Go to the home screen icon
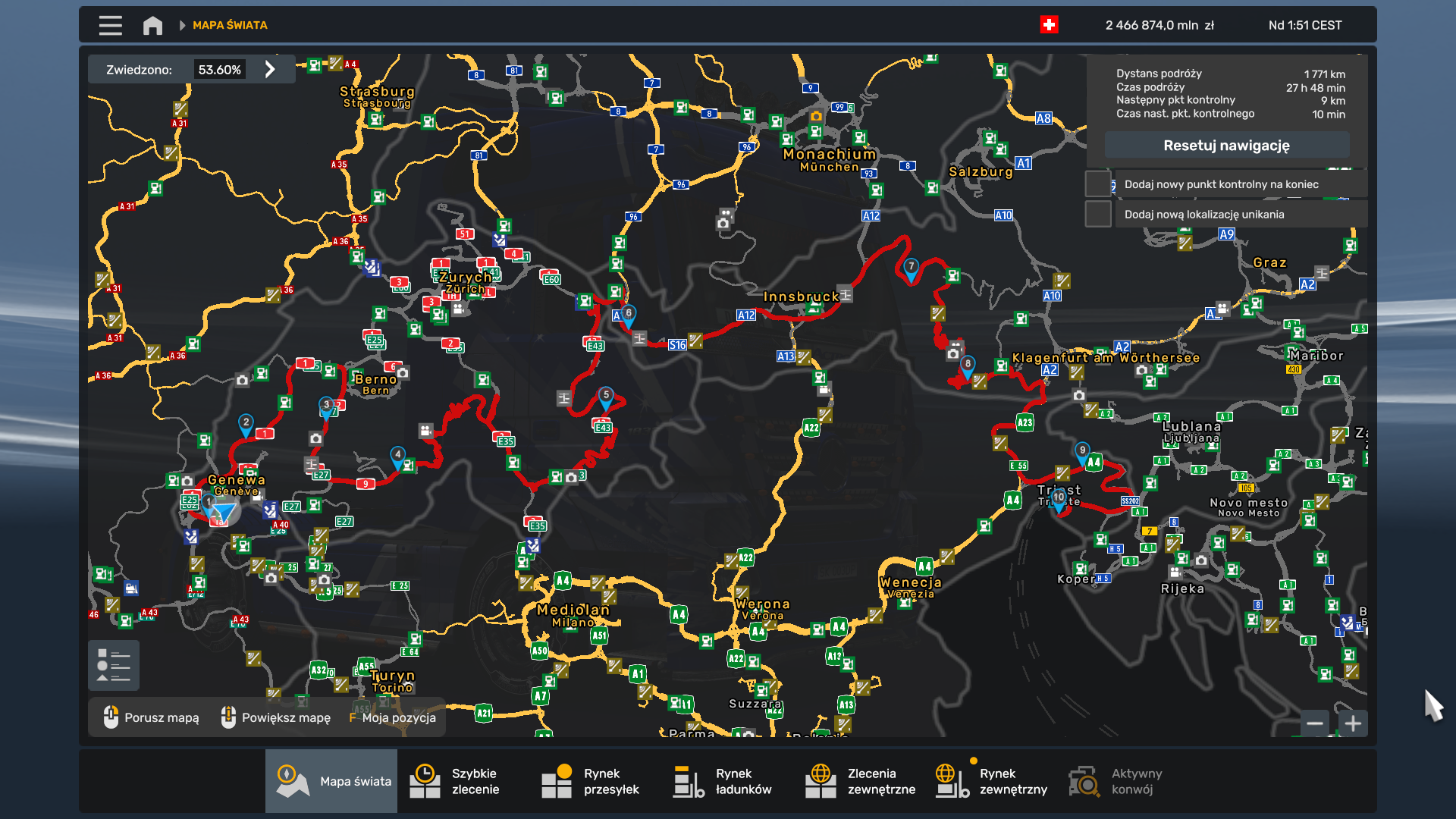The image size is (1456, 819). (152, 25)
